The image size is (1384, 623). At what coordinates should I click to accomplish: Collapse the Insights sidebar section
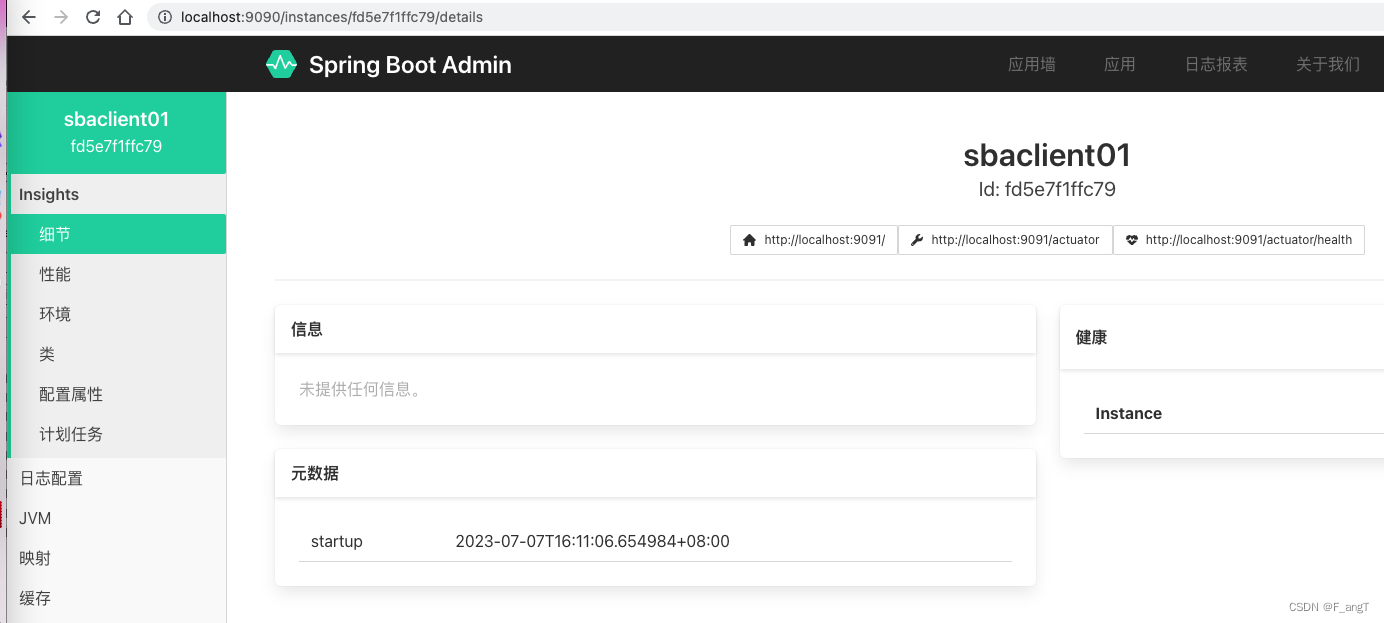[117, 194]
